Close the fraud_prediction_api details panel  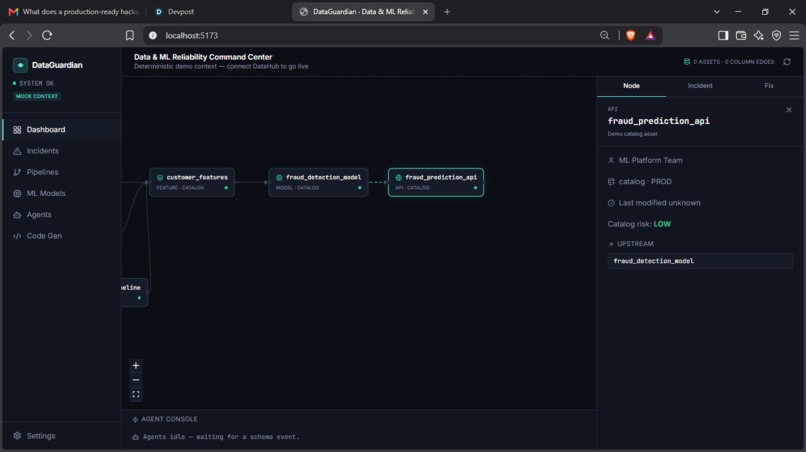click(789, 110)
